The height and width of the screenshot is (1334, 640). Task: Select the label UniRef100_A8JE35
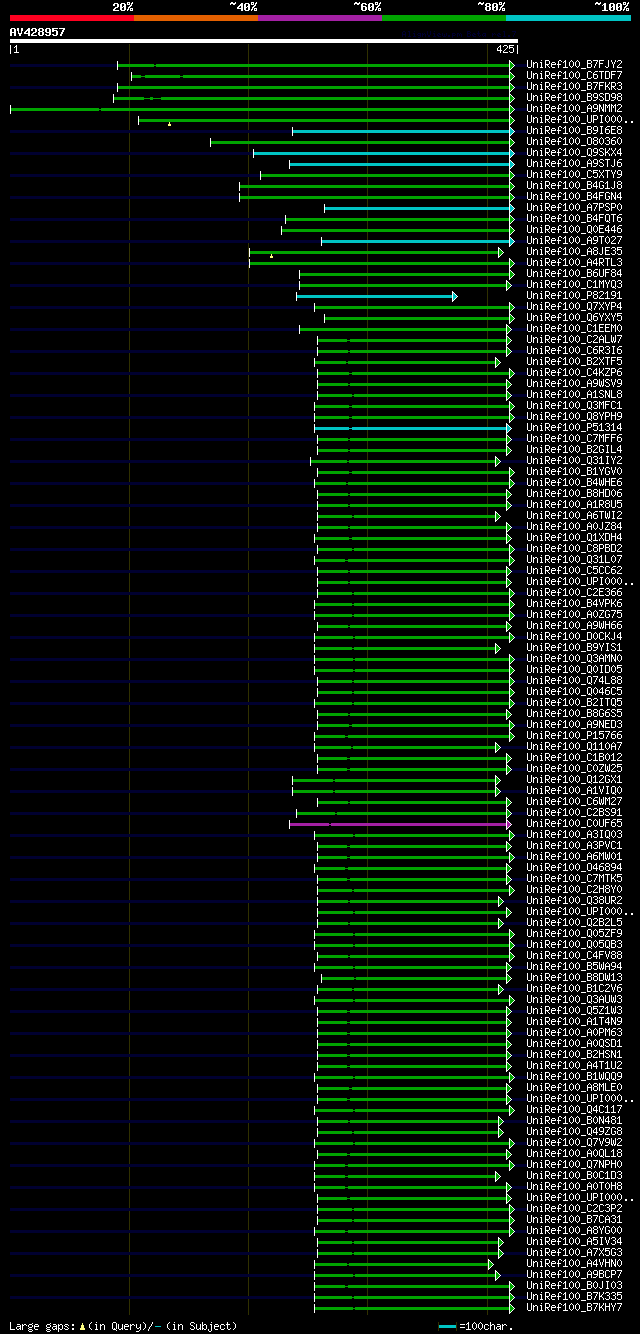574,252
